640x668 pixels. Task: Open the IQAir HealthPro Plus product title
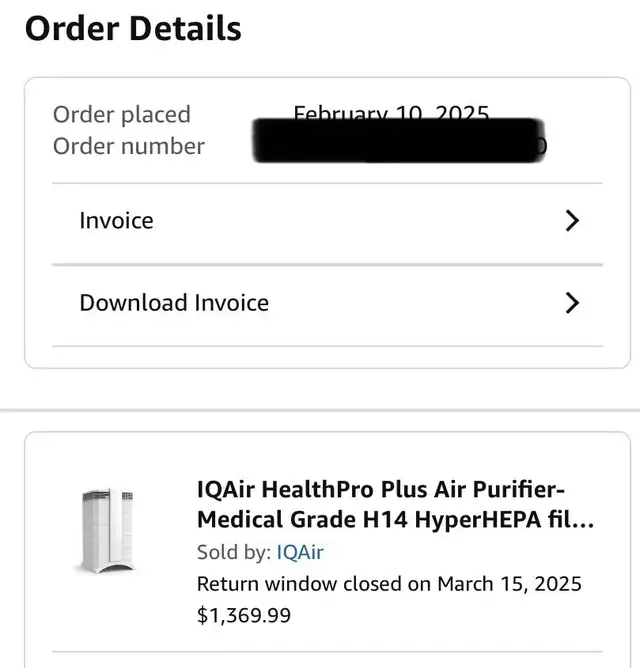coord(395,504)
